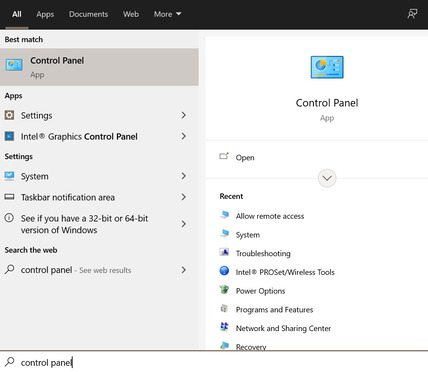Click the Control Panel title in preview pane

327,103
